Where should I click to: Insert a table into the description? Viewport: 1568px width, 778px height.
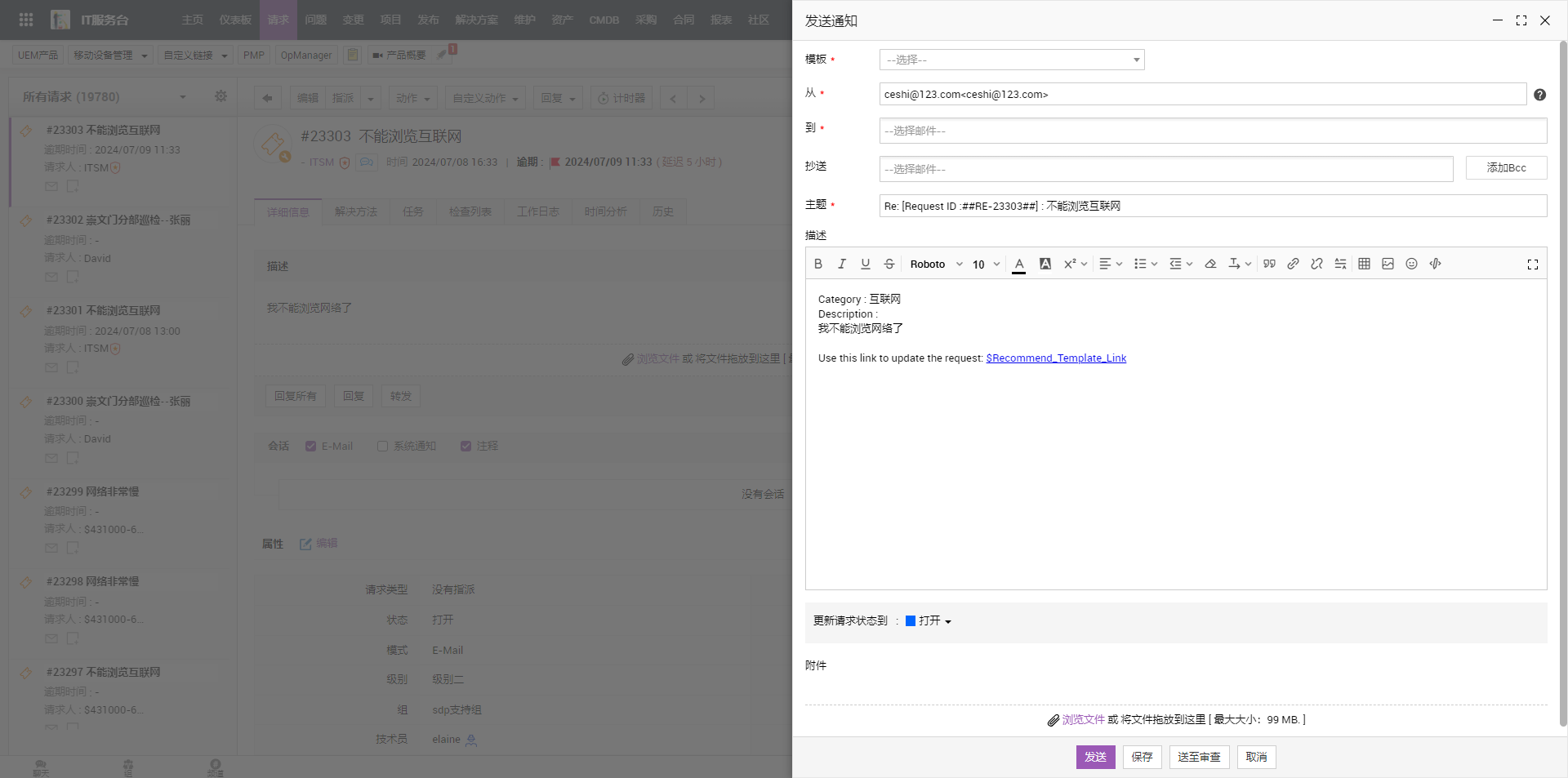pos(1364,264)
